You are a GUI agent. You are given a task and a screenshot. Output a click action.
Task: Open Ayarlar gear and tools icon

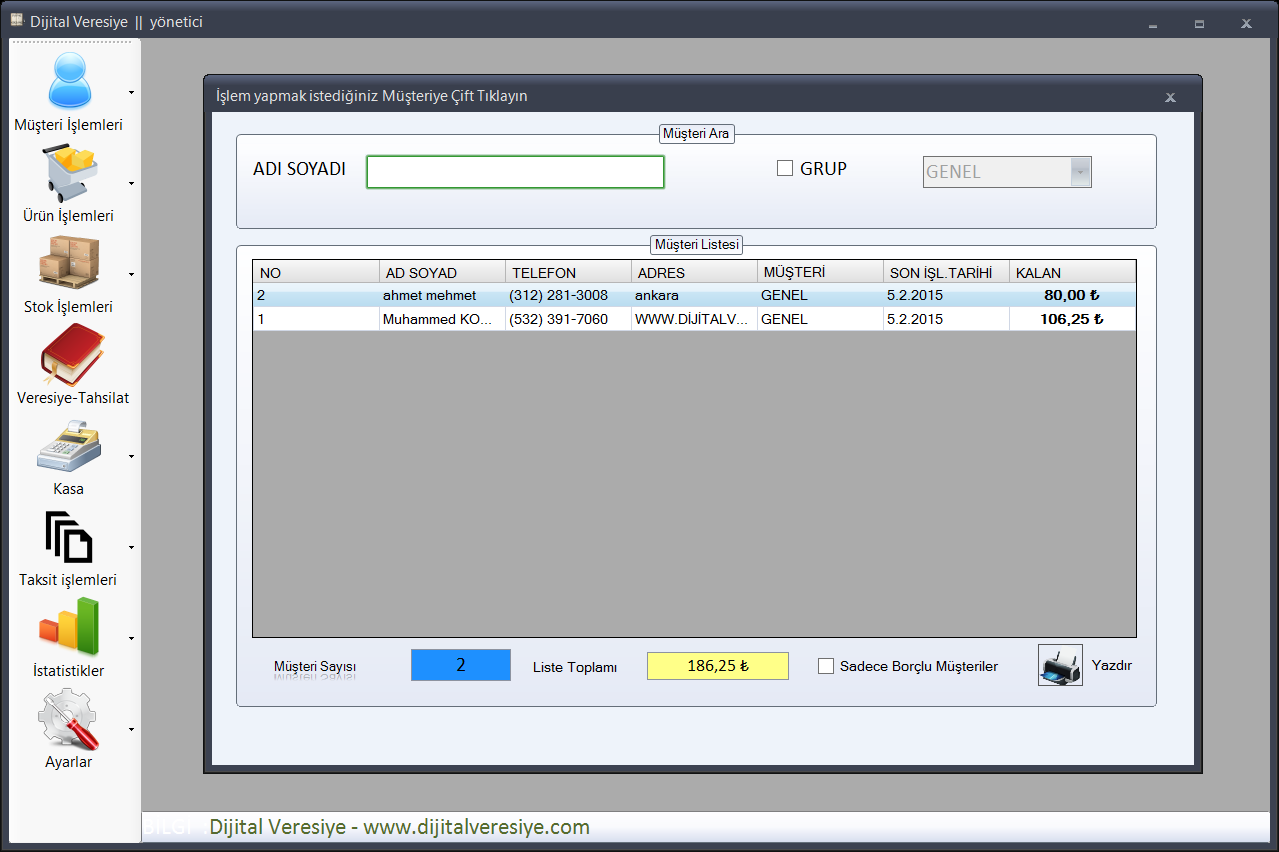[x=69, y=719]
